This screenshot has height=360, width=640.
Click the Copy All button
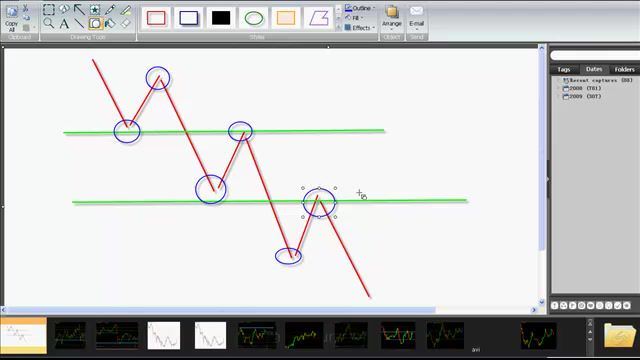[x=11, y=18]
